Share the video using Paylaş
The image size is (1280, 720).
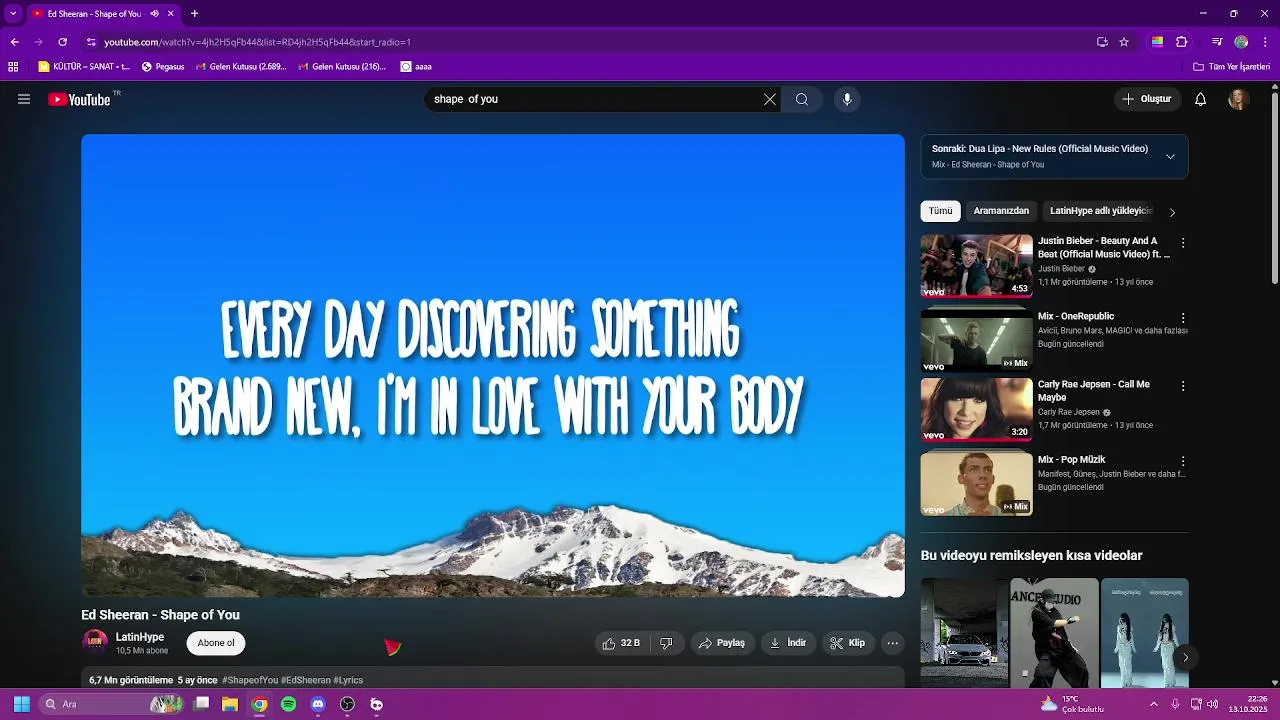[722, 643]
